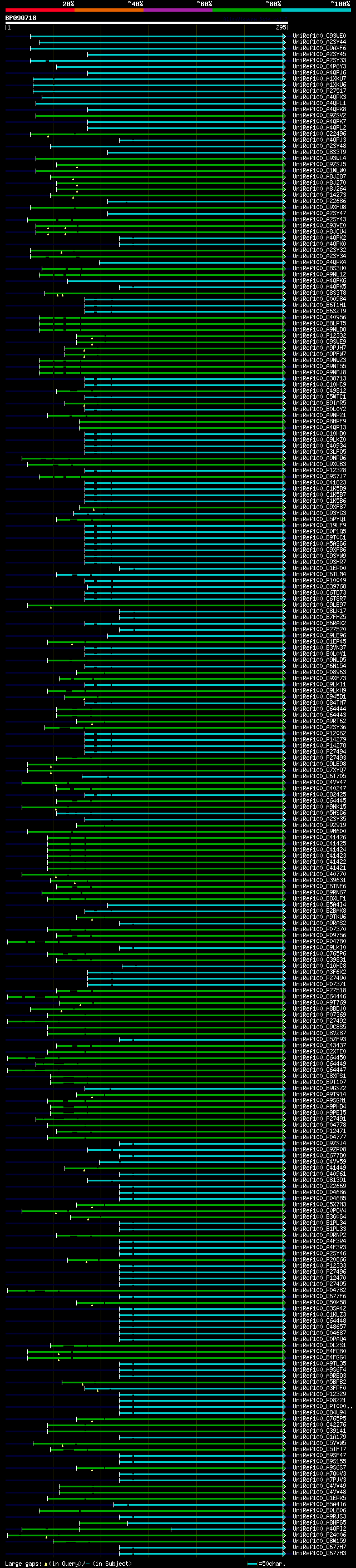Open hit UniRef100_Q4VV49
Viewport: 356px width, 1568px height.
[x=319, y=1486]
